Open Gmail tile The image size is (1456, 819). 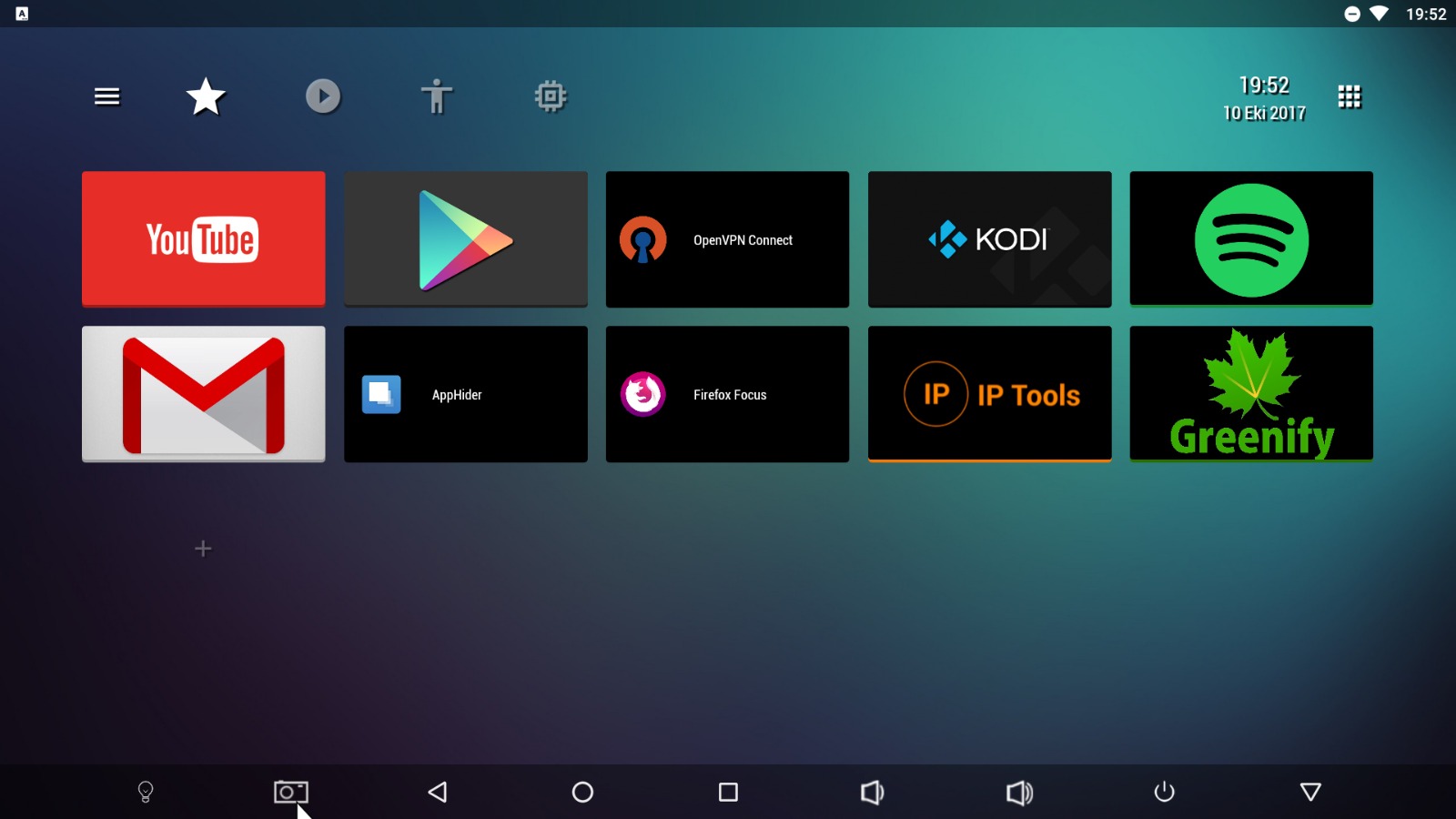click(204, 394)
